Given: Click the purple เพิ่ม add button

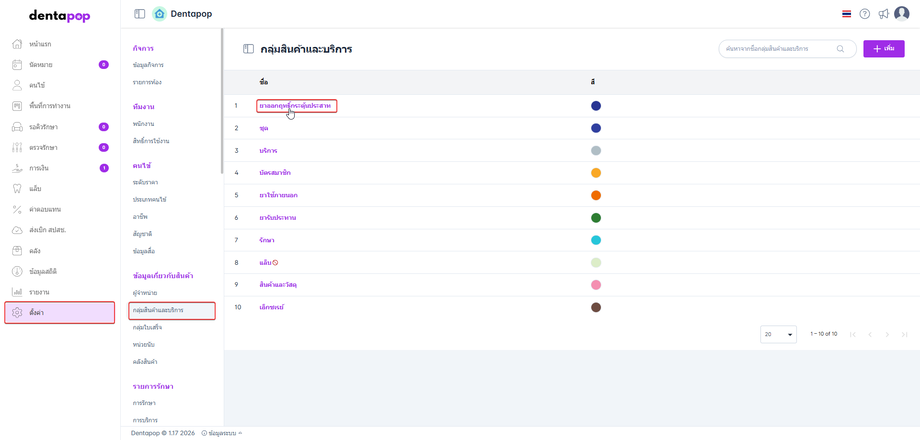Looking at the screenshot, I should [x=883, y=49].
